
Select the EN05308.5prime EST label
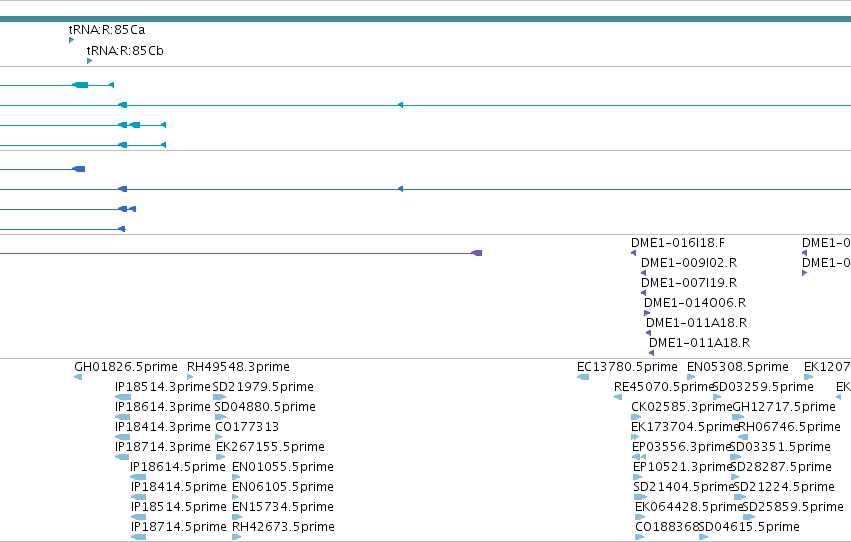point(738,367)
